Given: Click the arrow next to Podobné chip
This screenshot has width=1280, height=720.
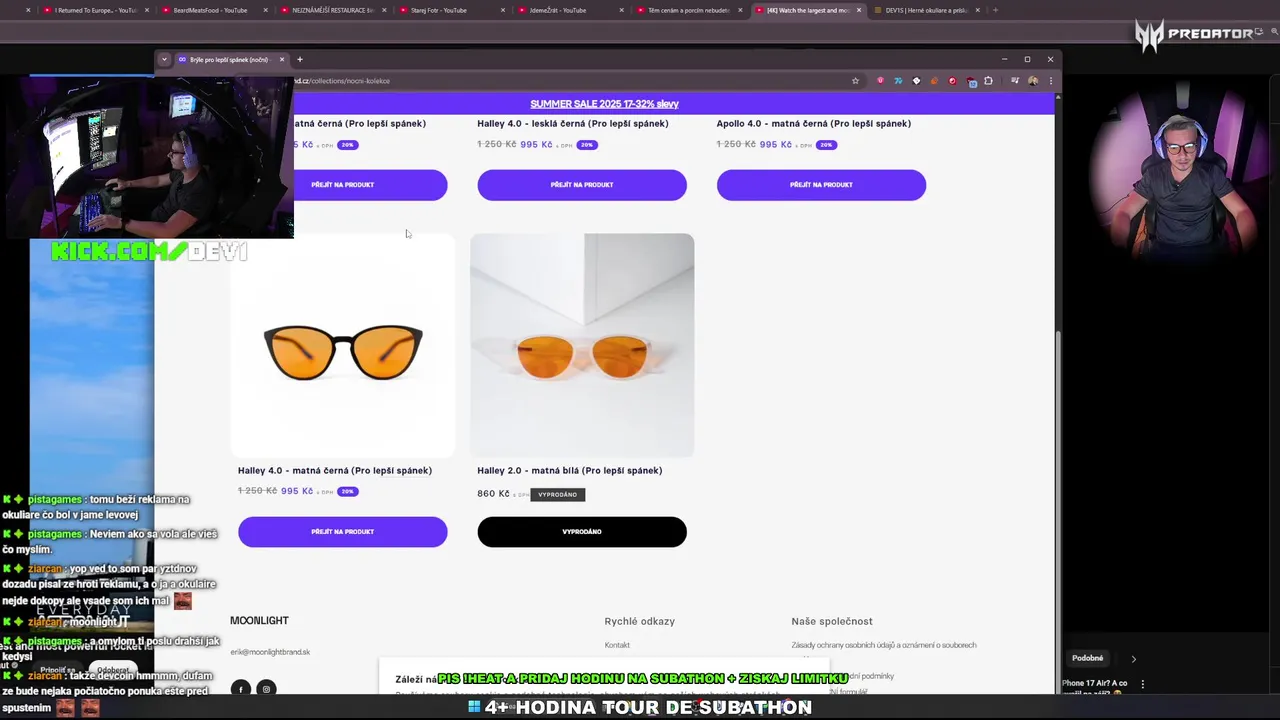Looking at the screenshot, I should click(1133, 659).
